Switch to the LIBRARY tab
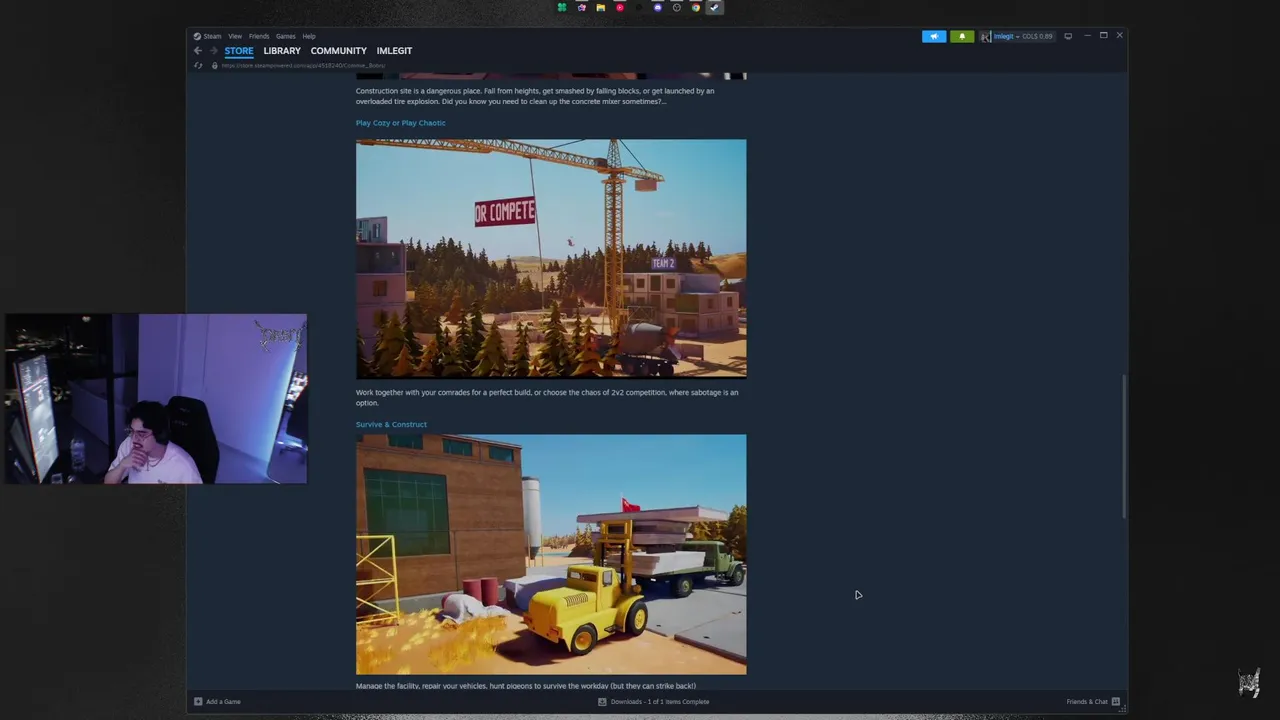Screen dimensions: 1280x720 tap(282, 51)
